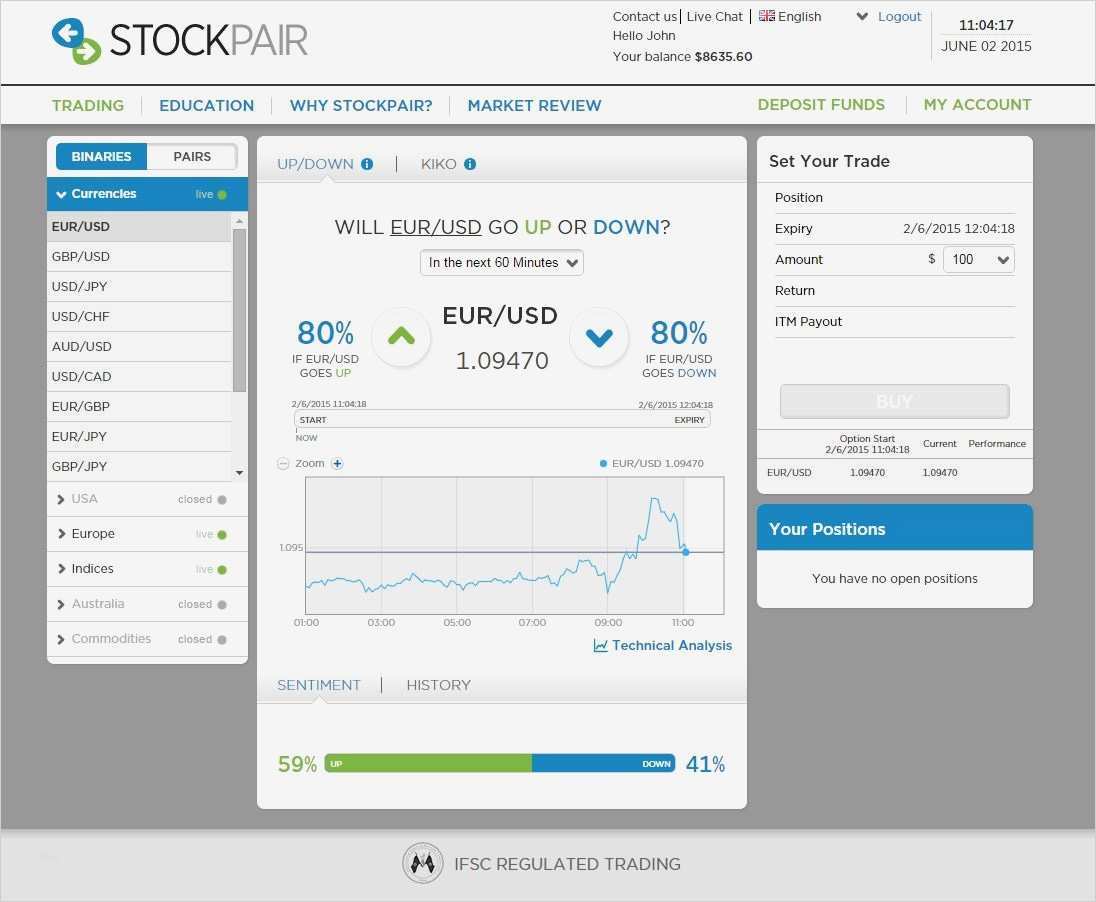Viewport: 1096px width, 902px height.
Task: Switch to the HISTORY tab
Action: pyautogui.click(x=439, y=685)
